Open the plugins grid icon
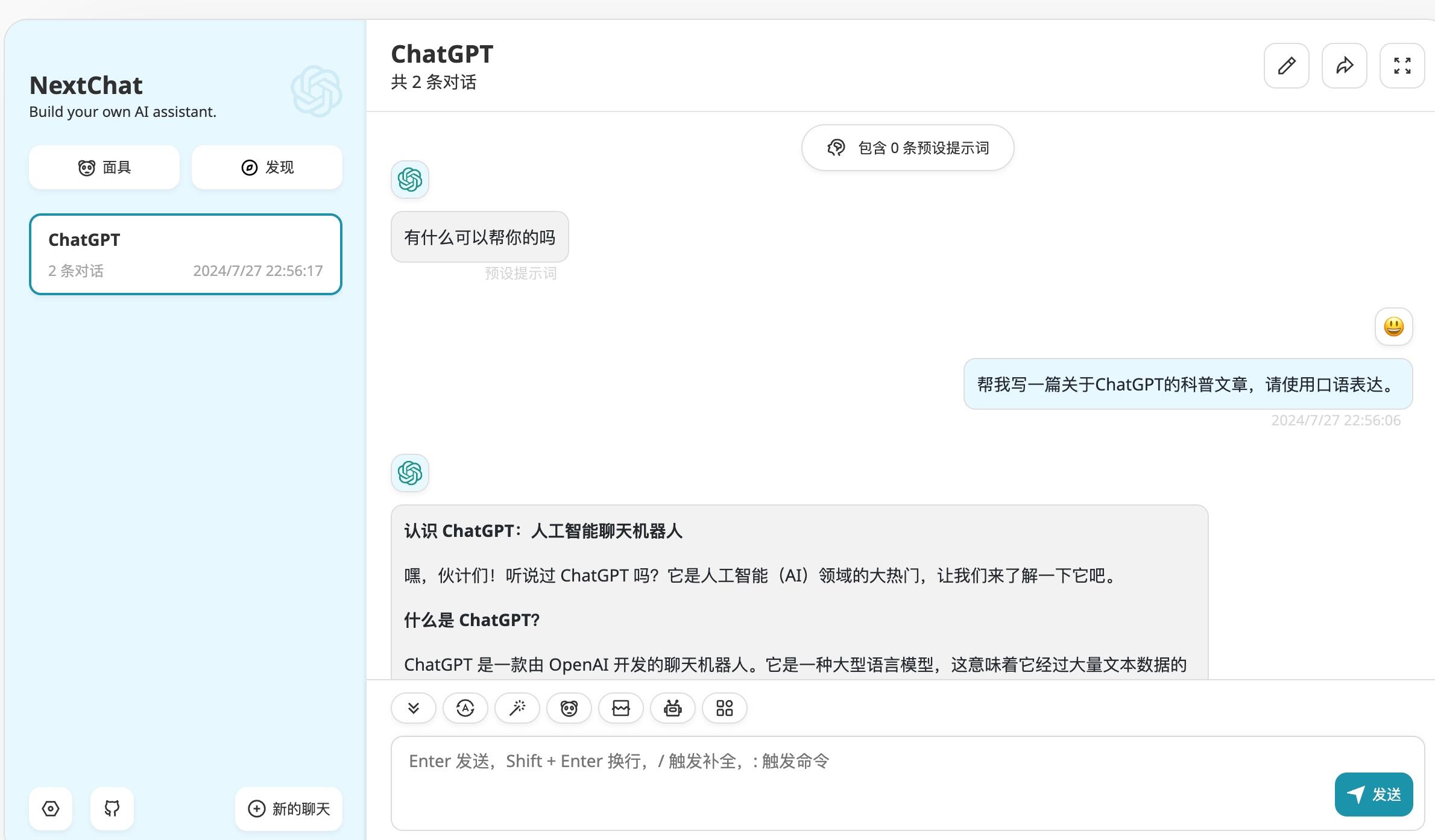This screenshot has height=840, width=1435. (x=724, y=708)
